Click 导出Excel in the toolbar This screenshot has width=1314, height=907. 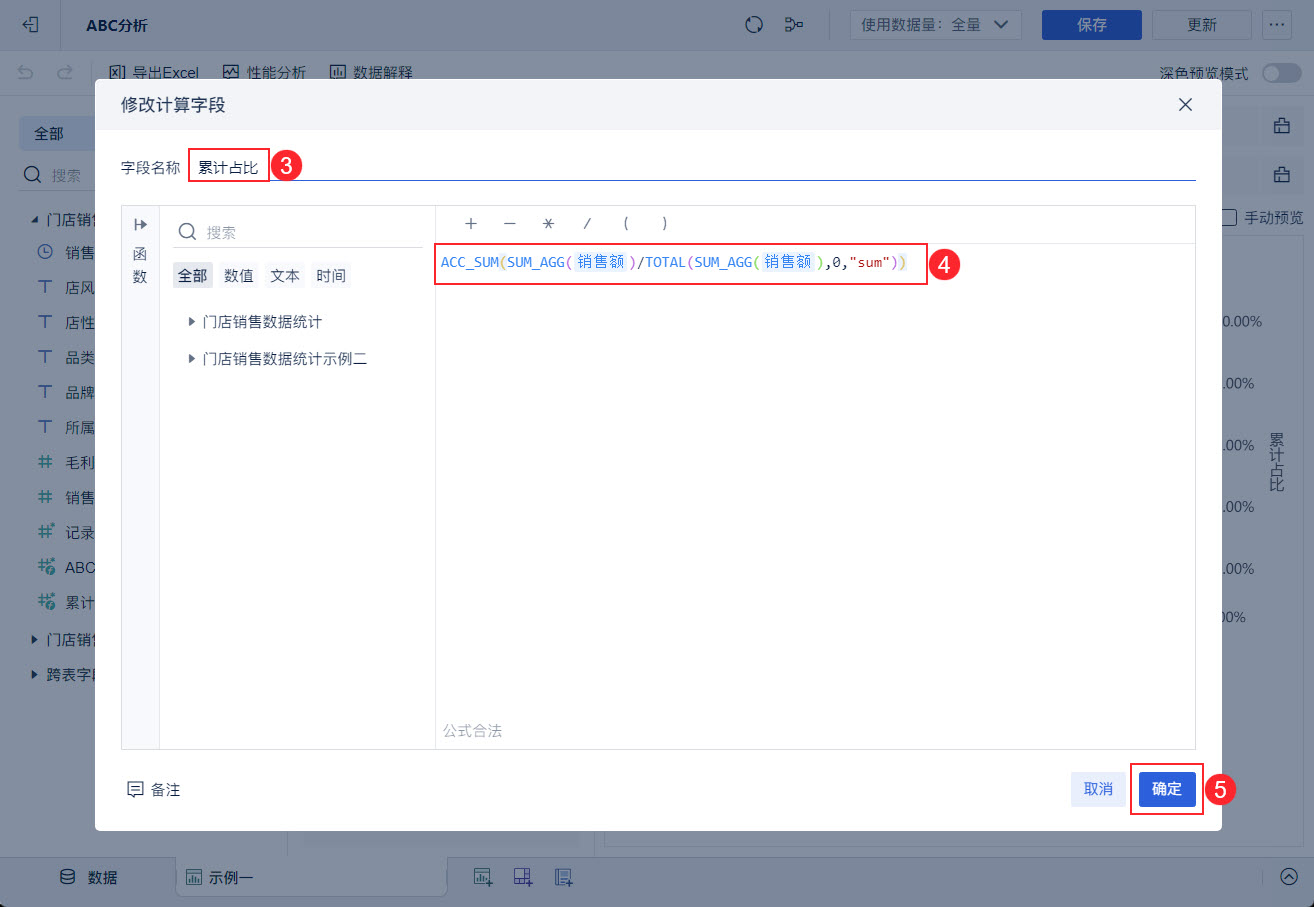tap(154, 72)
